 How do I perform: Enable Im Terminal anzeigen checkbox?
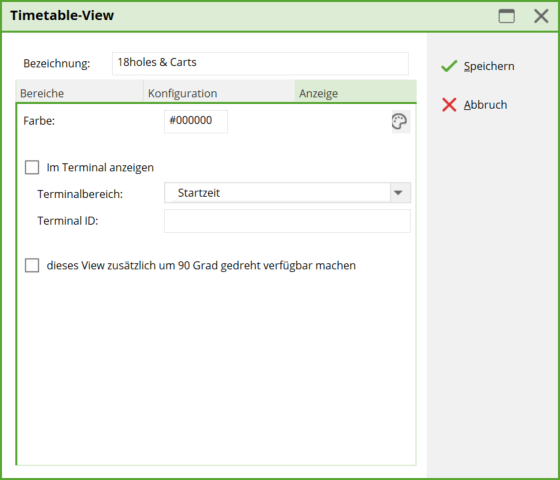tap(32, 167)
